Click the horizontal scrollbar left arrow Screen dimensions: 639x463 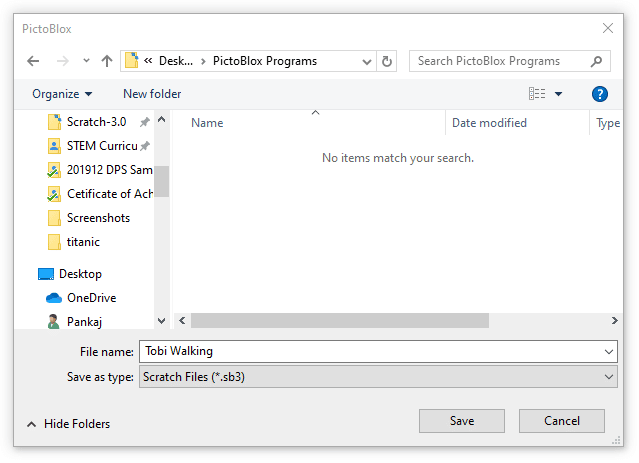click(182, 321)
